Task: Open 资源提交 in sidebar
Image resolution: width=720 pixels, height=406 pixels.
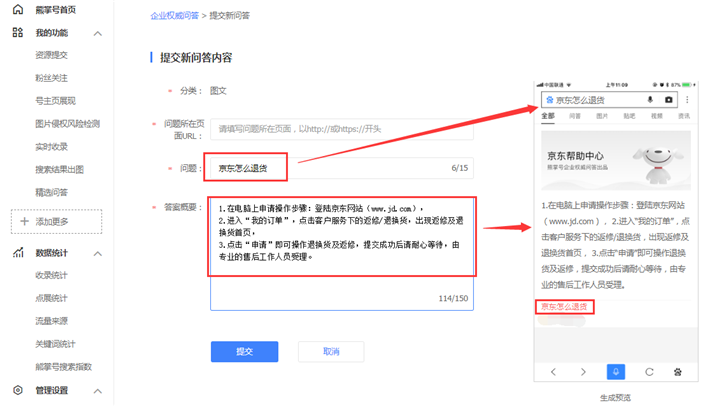Action: tap(51, 55)
